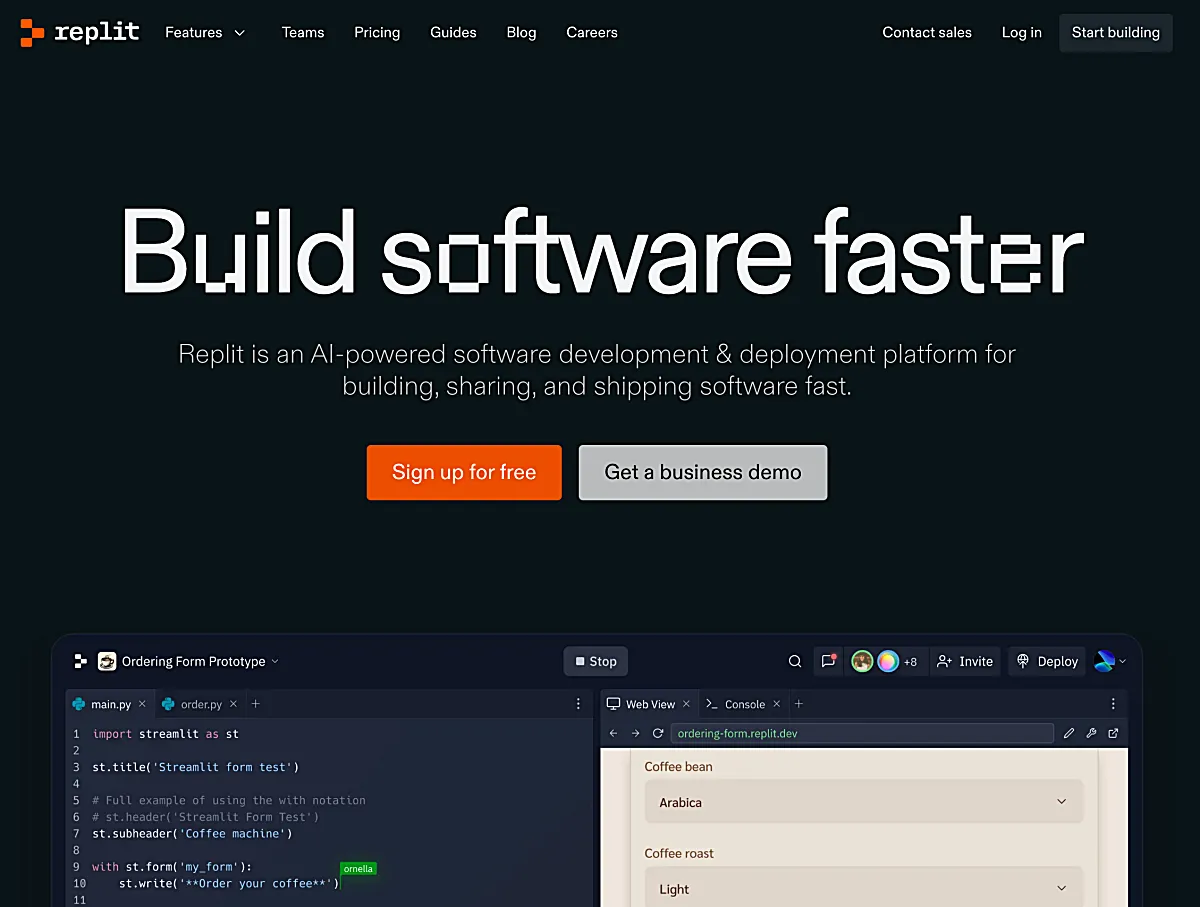Expand the Features dropdown menu
The height and width of the screenshot is (907, 1200).
pyautogui.click(x=205, y=32)
